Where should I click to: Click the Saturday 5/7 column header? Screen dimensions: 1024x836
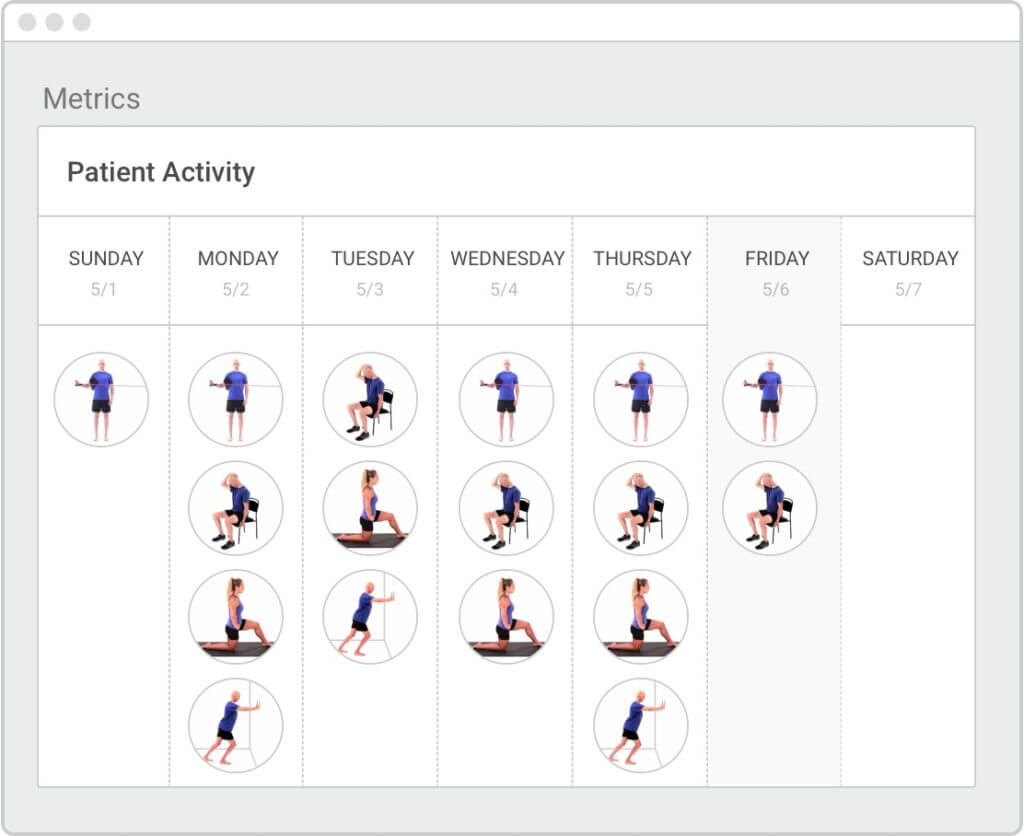pyautogui.click(x=910, y=271)
